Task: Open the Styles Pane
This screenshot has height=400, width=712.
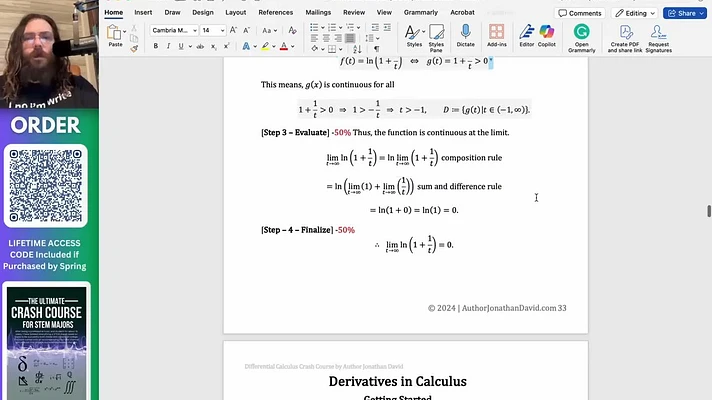Action: (436, 38)
